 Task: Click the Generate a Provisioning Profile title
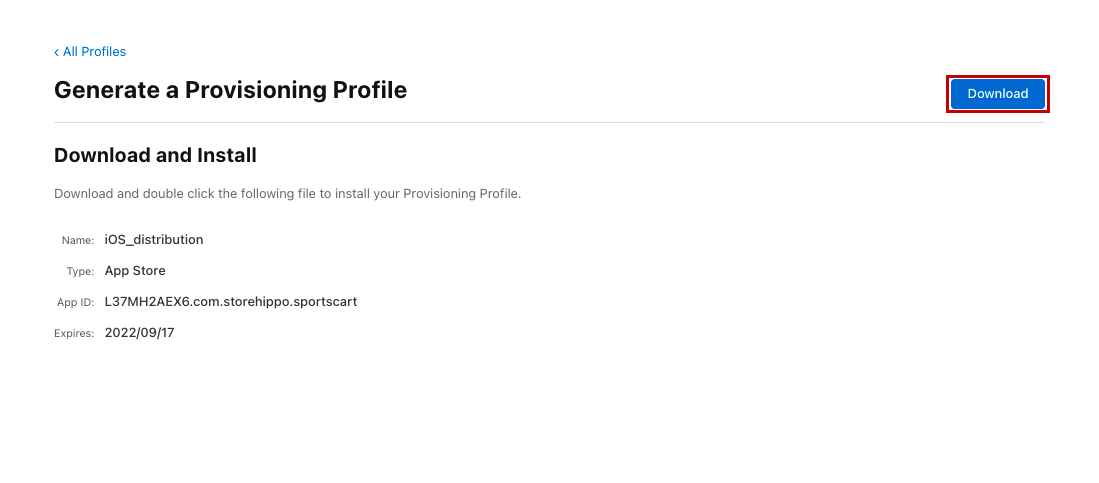[x=230, y=90]
